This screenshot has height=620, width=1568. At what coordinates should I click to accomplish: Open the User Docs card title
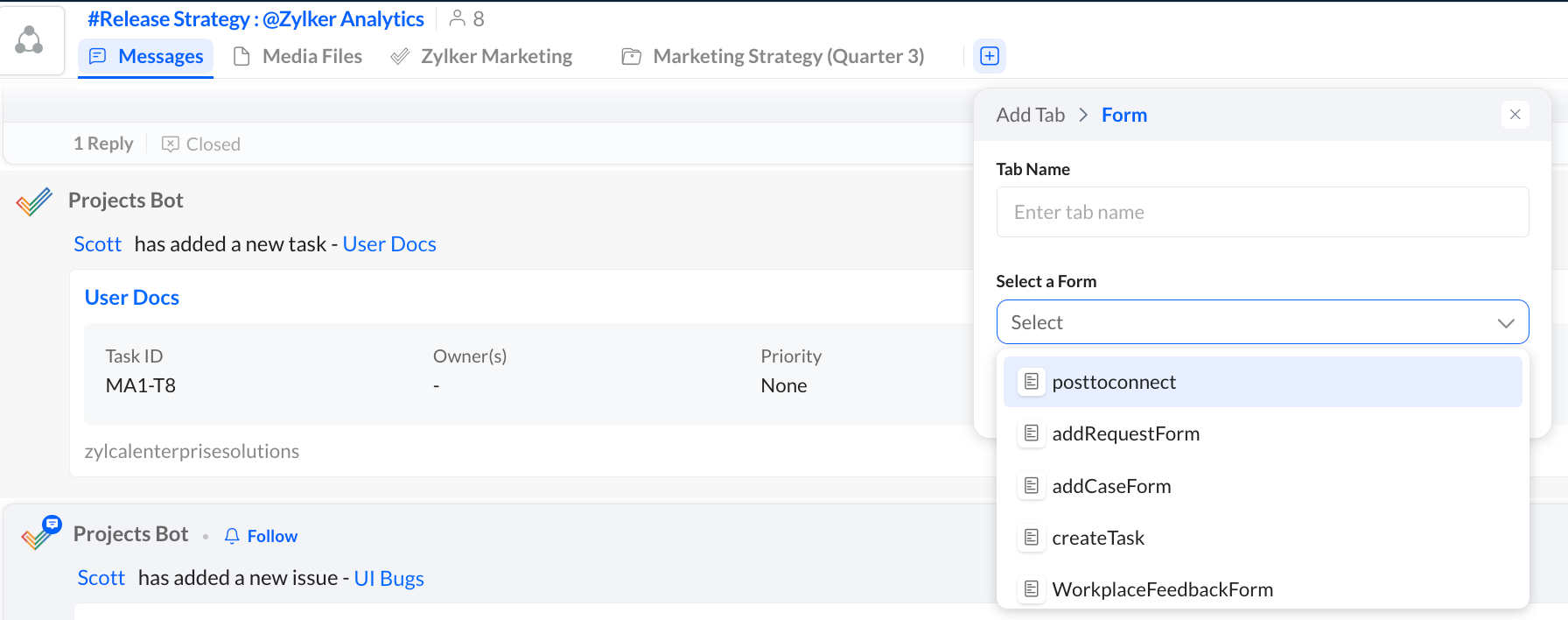[x=132, y=298]
